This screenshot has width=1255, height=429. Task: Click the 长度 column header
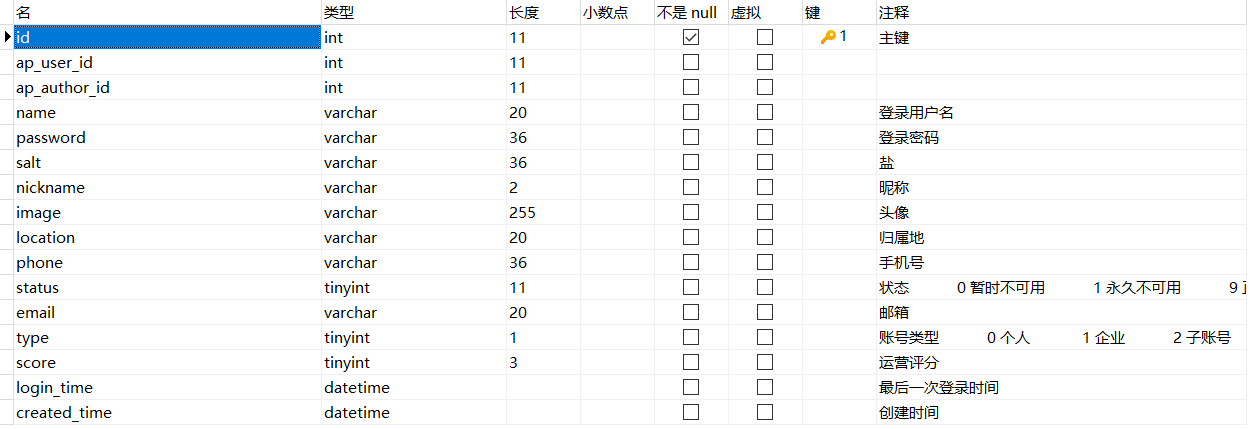pos(524,12)
